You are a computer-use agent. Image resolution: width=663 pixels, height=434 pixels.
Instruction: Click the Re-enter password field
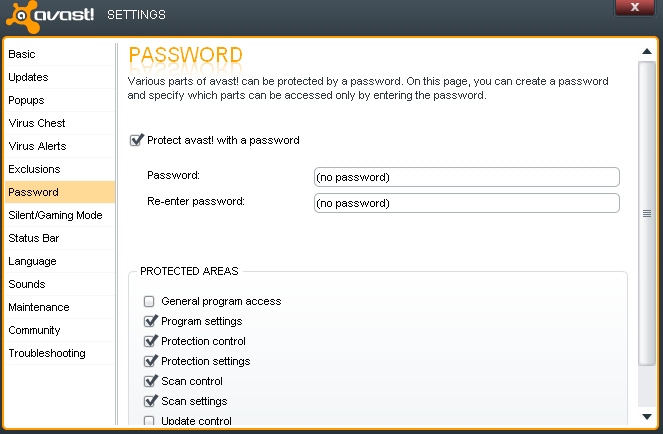click(467, 203)
